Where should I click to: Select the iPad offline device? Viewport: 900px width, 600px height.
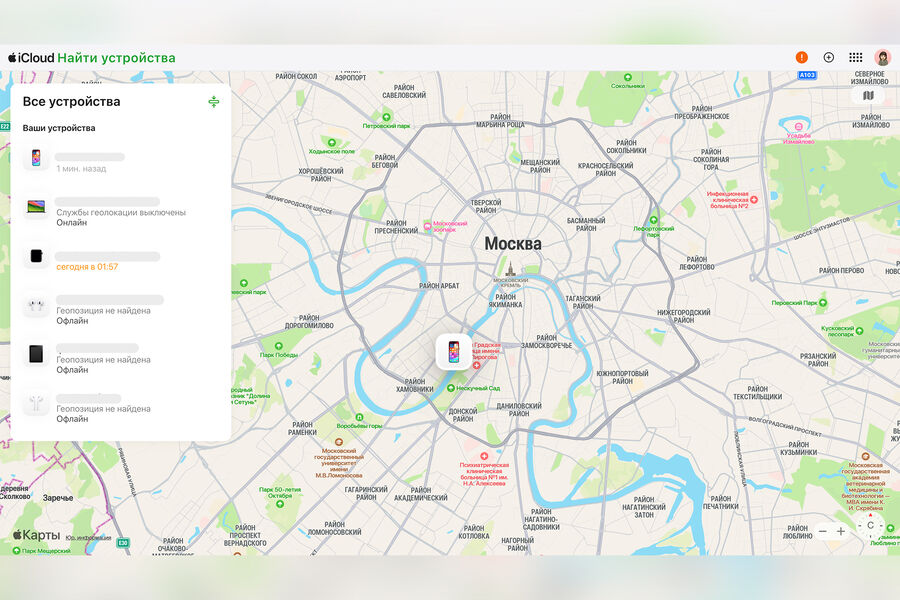(121, 355)
